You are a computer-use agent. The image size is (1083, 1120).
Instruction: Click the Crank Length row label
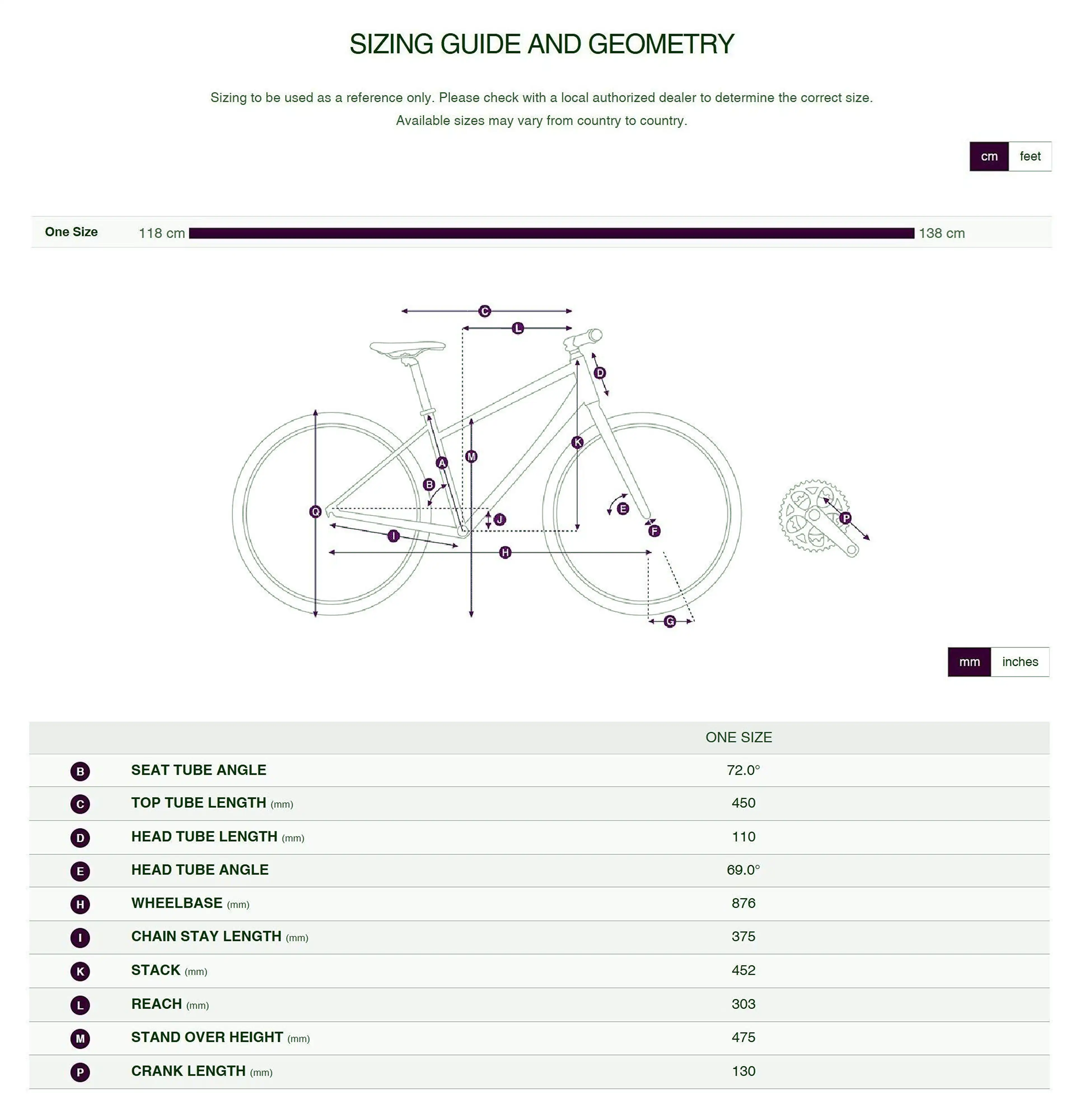(x=188, y=1071)
